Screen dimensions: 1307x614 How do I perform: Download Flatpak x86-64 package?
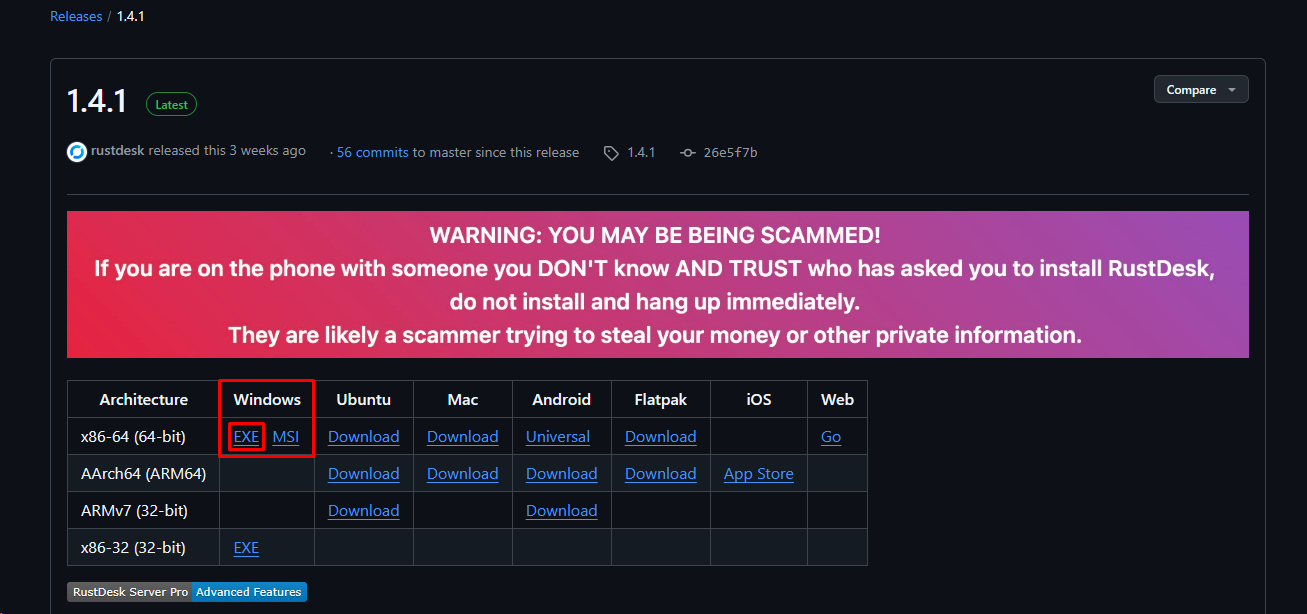point(660,437)
